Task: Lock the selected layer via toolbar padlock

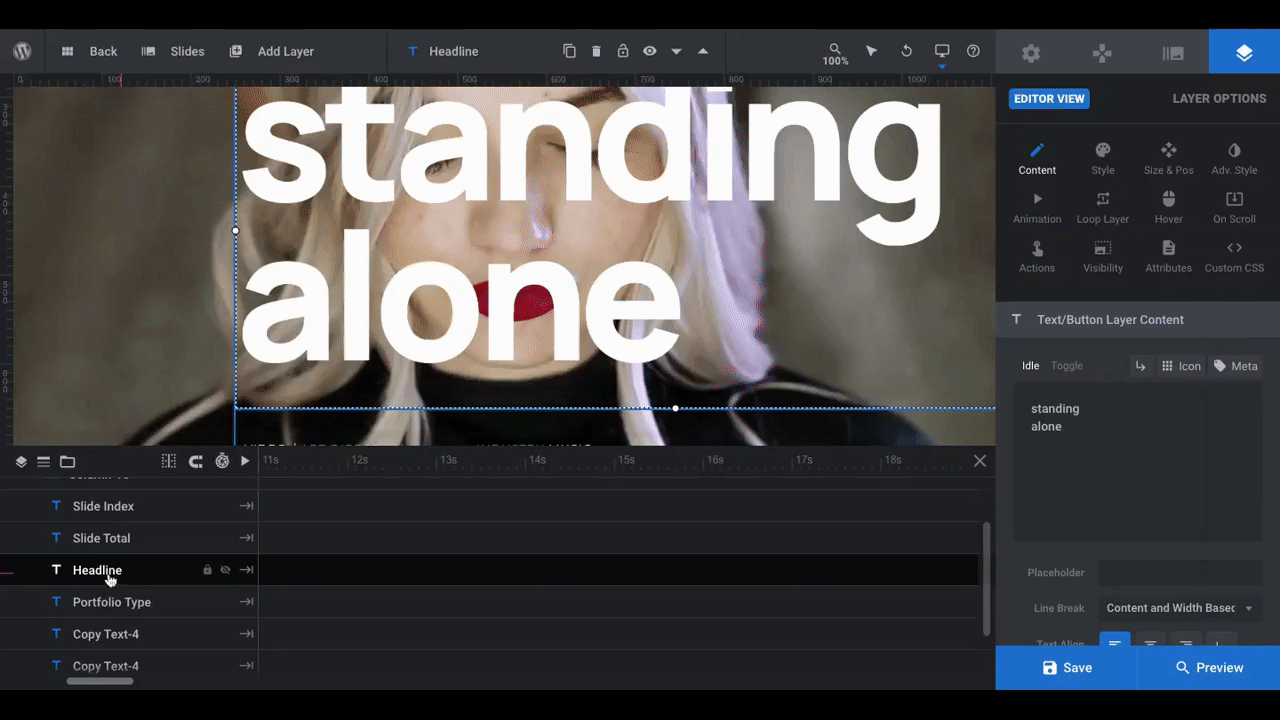Action: 623,51
